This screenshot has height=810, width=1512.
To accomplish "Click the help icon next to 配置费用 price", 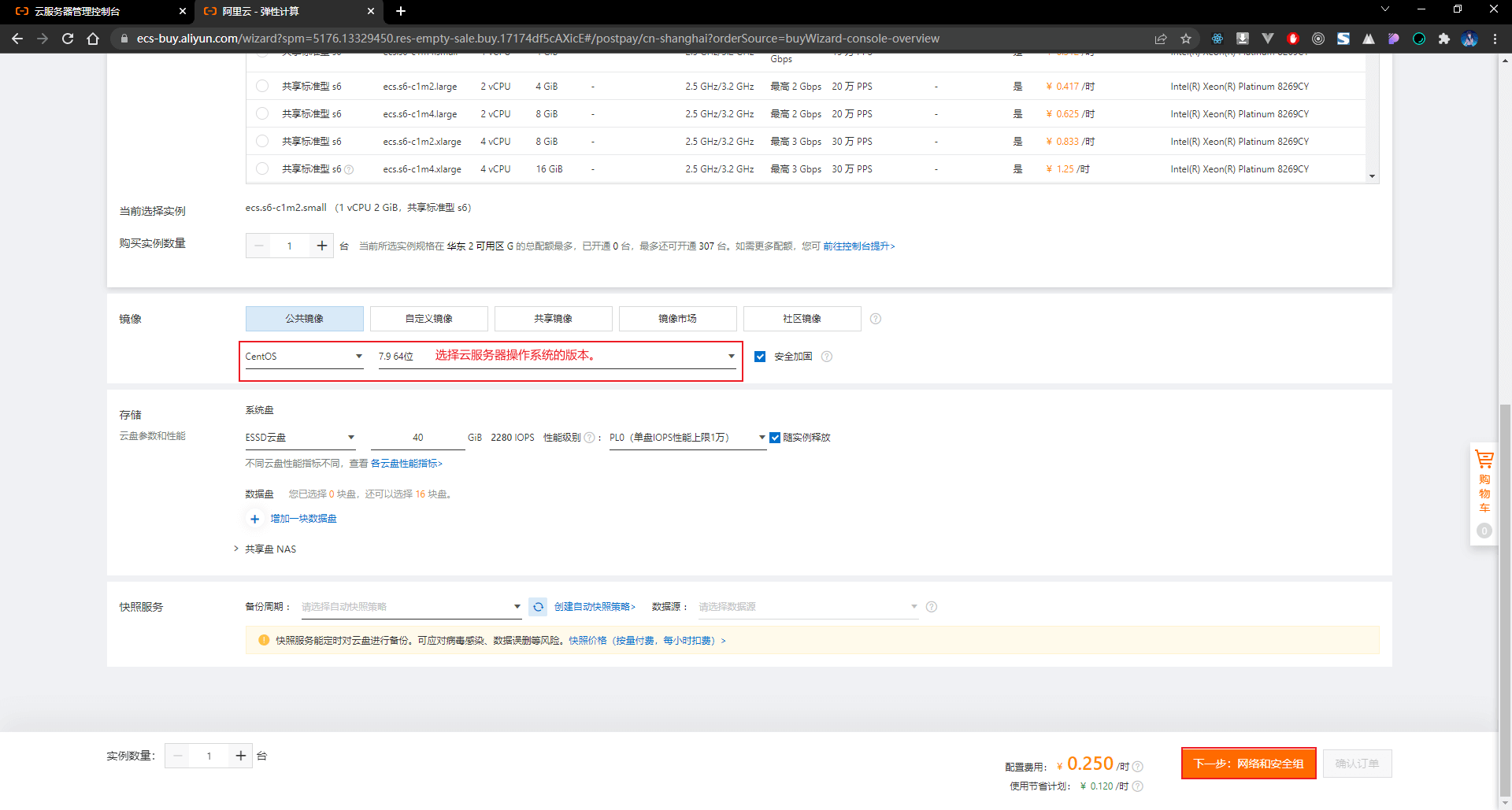I will tap(1138, 767).
